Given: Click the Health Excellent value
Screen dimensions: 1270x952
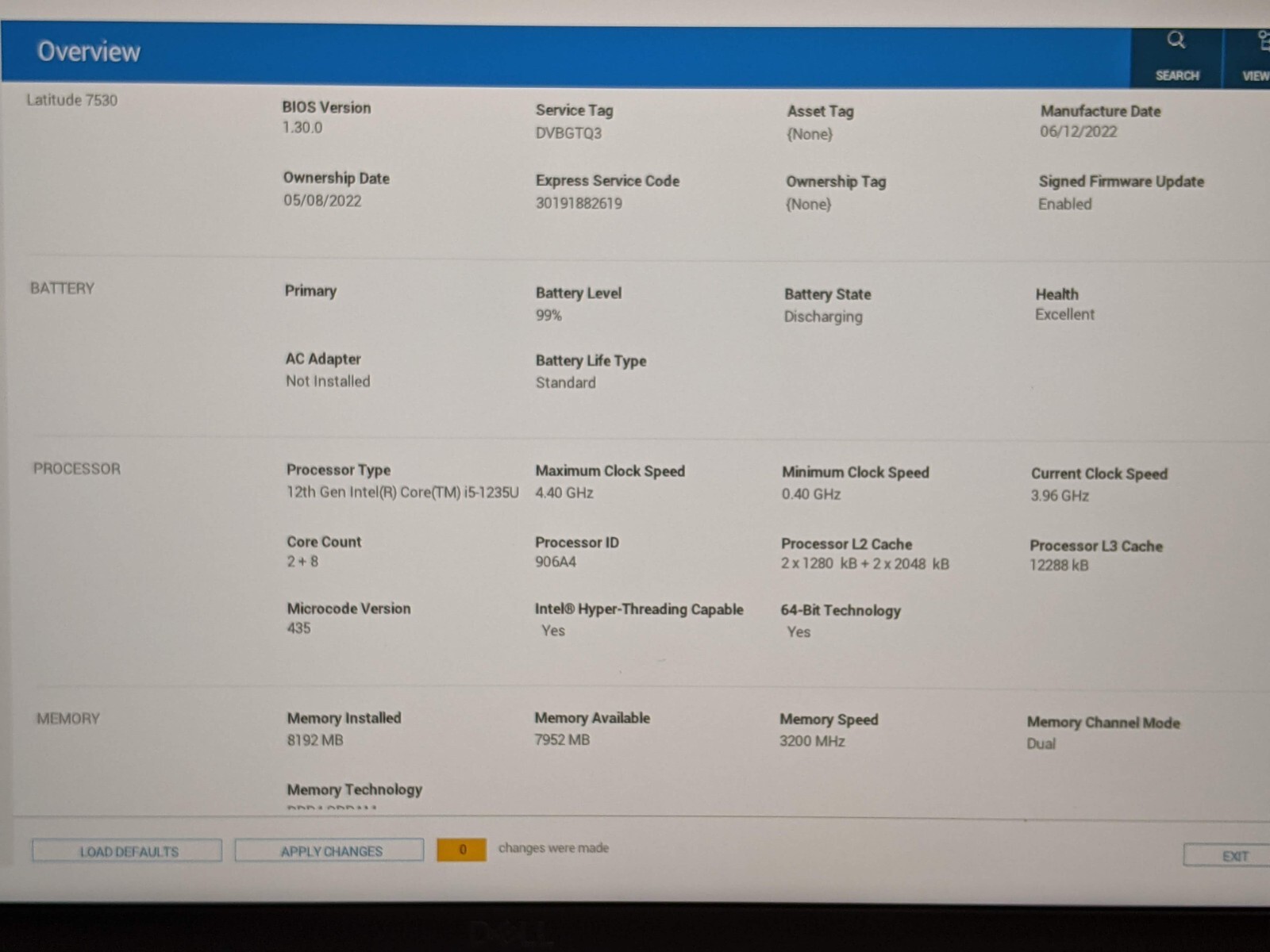Looking at the screenshot, I should pyautogui.click(x=1064, y=314).
